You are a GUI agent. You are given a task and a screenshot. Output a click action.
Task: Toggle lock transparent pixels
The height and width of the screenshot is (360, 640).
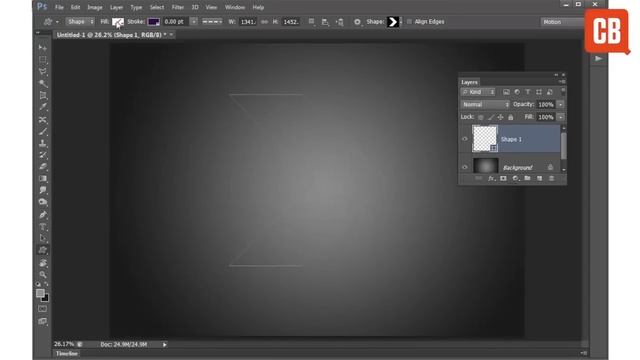coord(481,118)
